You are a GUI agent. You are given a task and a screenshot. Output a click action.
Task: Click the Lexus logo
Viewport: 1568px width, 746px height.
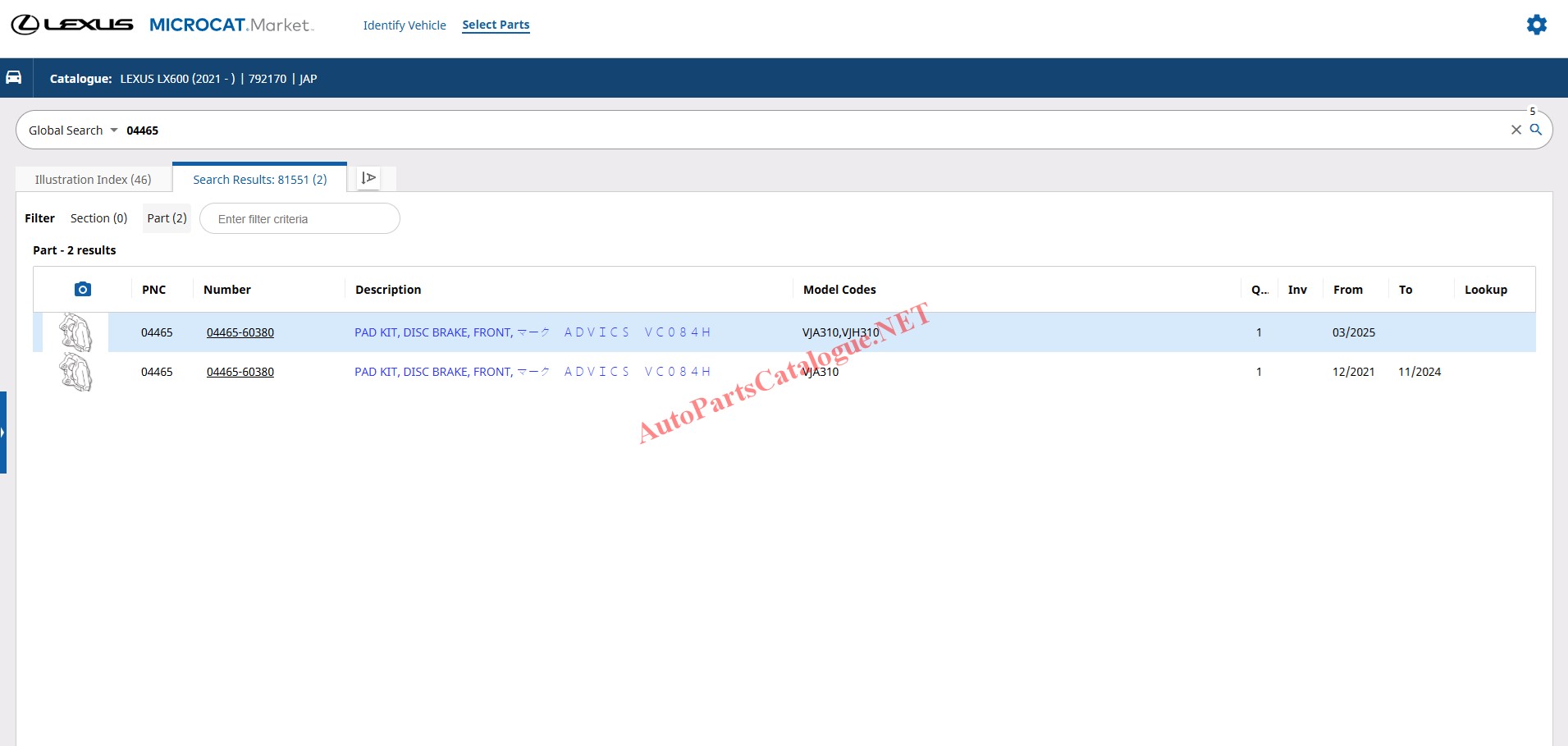[x=72, y=25]
